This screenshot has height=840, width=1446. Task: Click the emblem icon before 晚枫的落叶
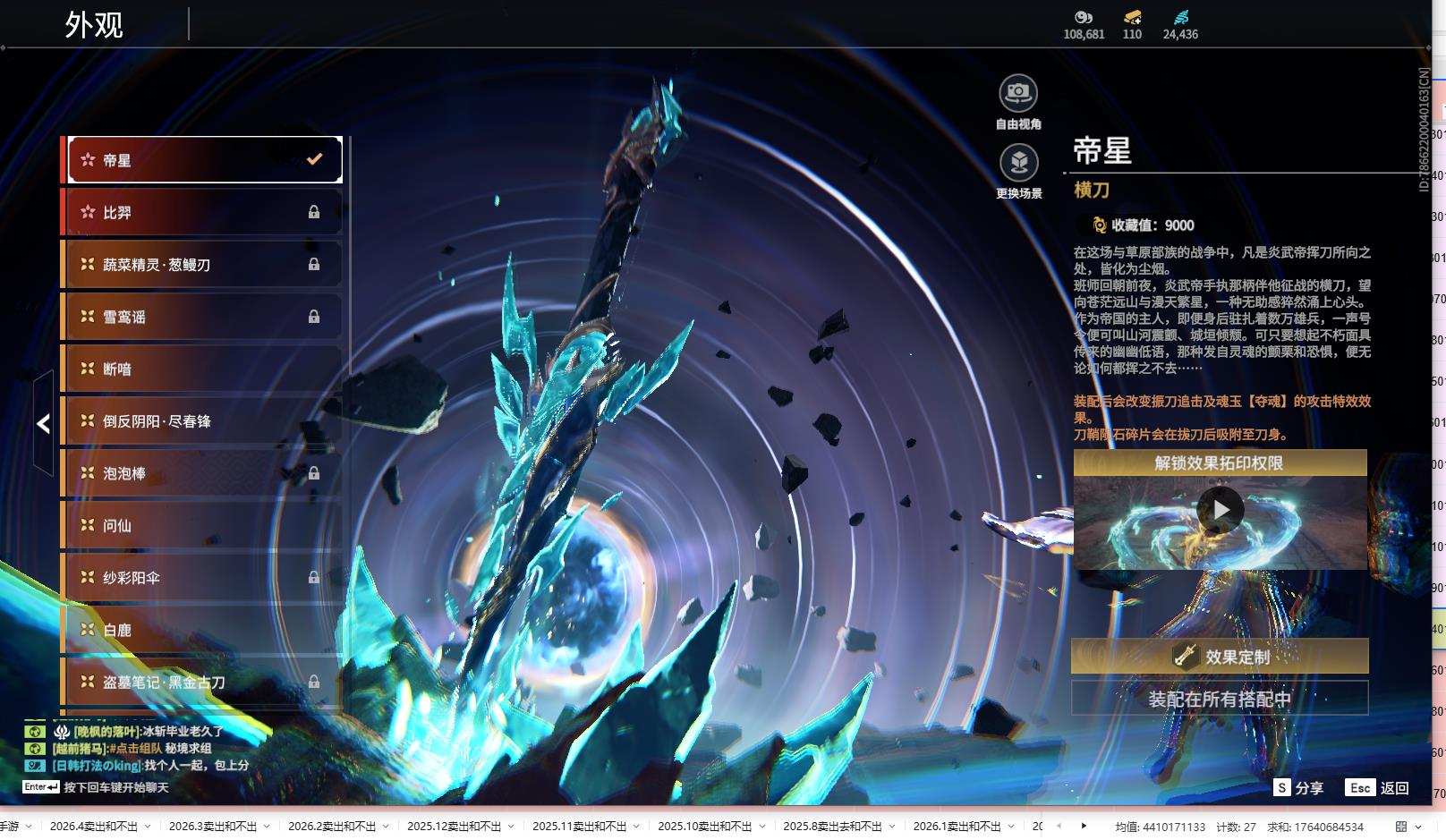click(62, 731)
